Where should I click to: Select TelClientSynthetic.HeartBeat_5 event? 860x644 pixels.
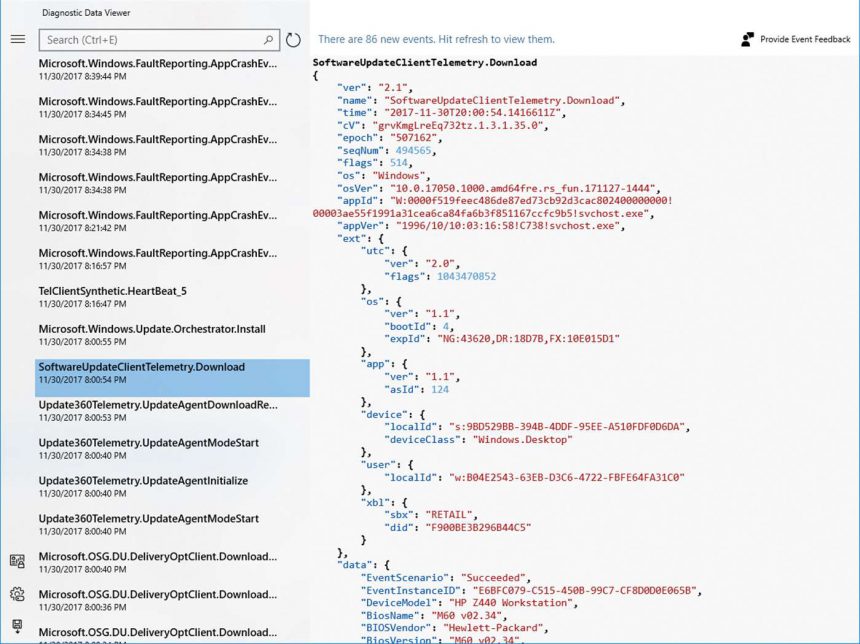pos(172,297)
